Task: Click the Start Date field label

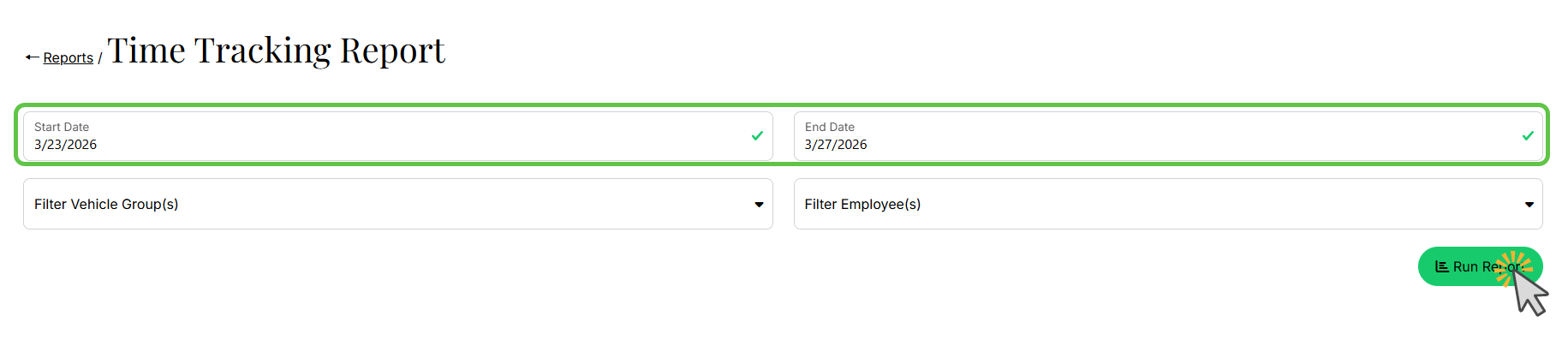Action: click(x=62, y=127)
